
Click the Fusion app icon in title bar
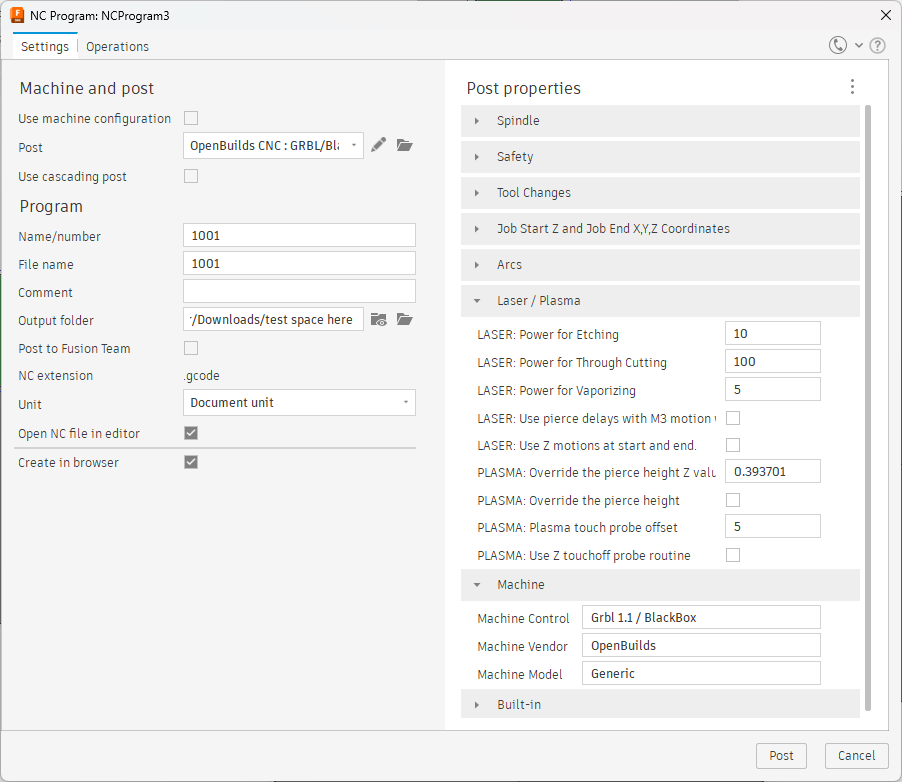coord(17,15)
